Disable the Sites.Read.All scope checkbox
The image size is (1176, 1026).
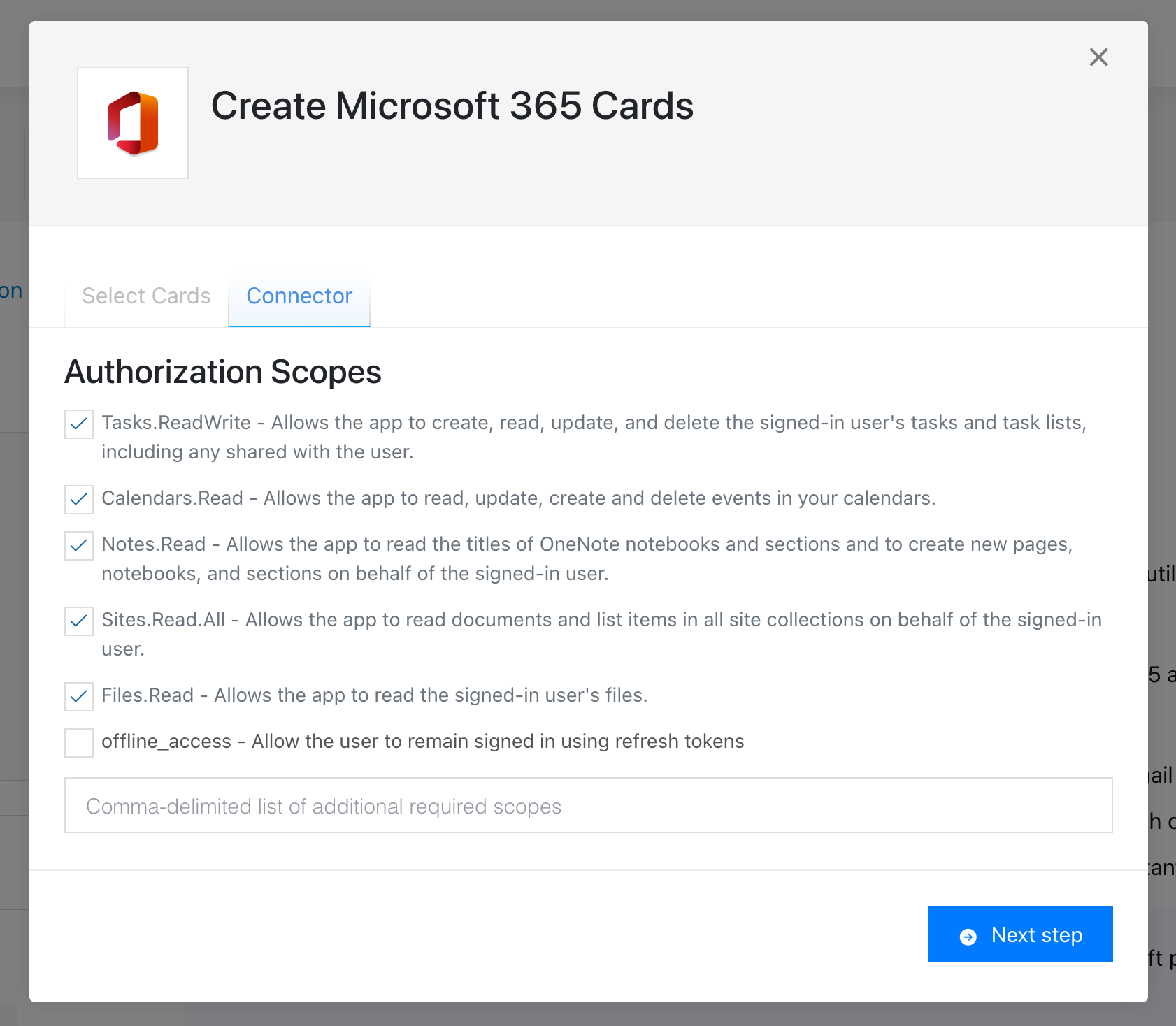pyautogui.click(x=79, y=621)
